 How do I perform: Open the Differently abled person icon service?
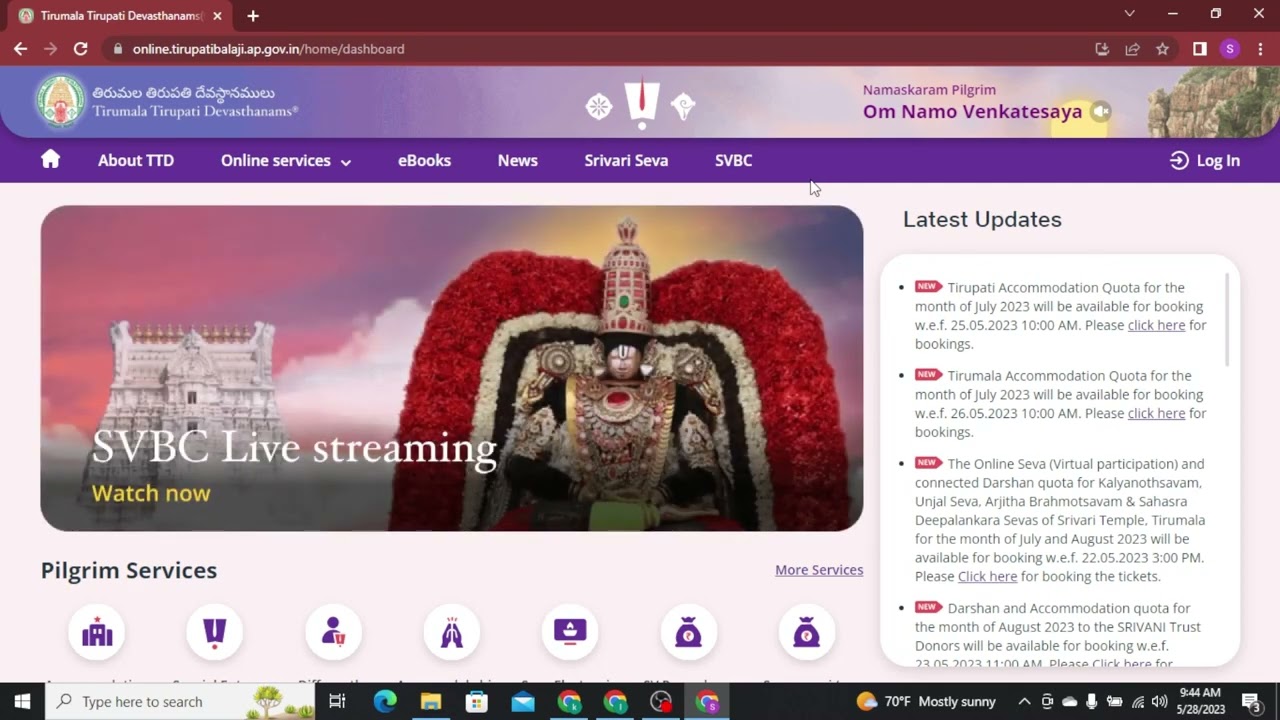pyautogui.click(x=333, y=632)
